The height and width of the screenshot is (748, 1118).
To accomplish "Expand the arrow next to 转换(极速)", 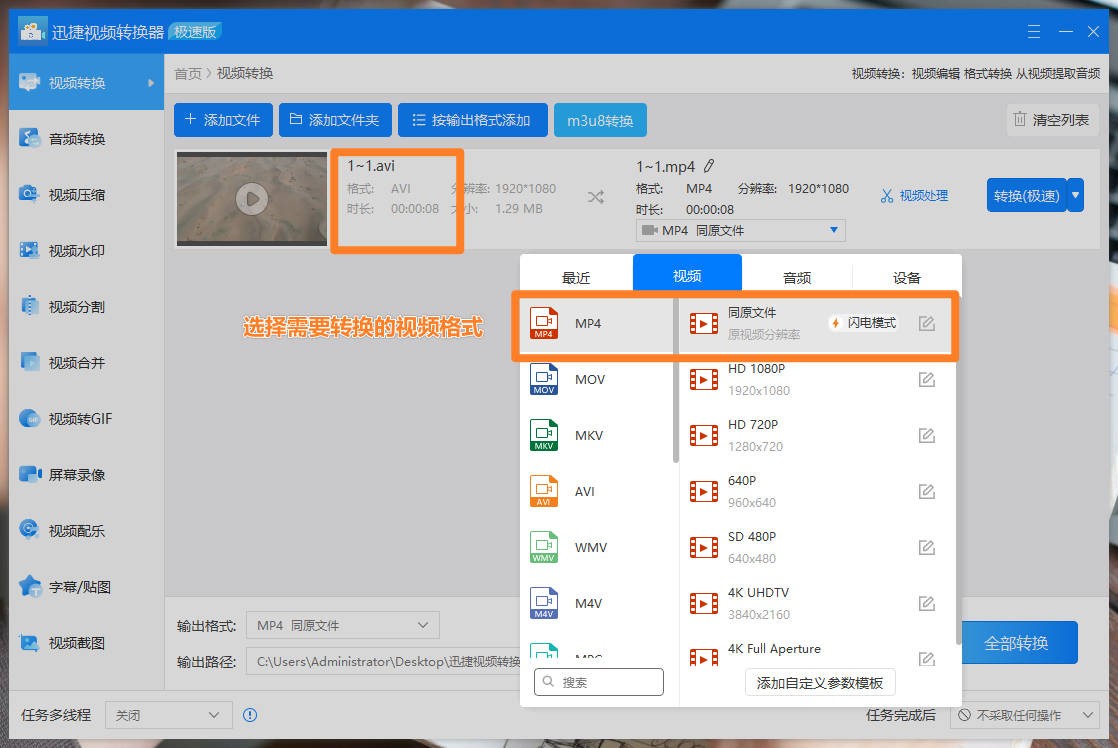I will (x=1076, y=195).
